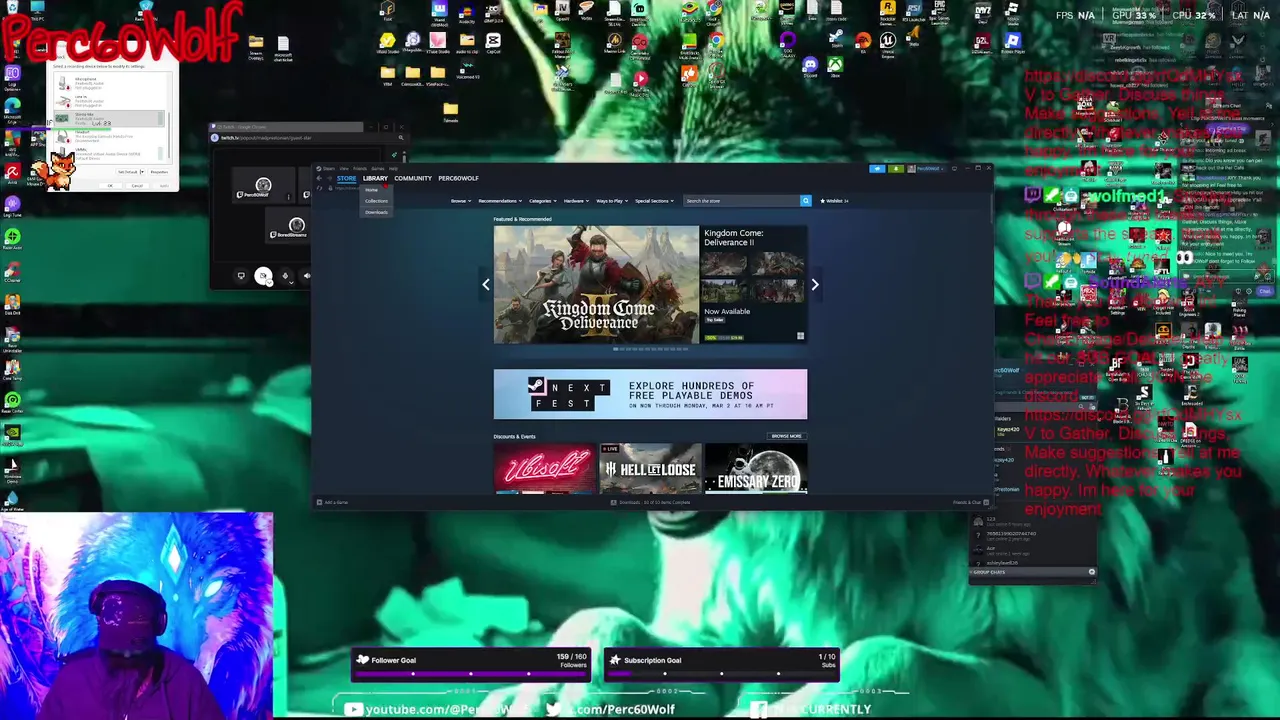The height and width of the screenshot is (720, 1280).
Task: Show previous featured game in carousel
Action: (486, 284)
